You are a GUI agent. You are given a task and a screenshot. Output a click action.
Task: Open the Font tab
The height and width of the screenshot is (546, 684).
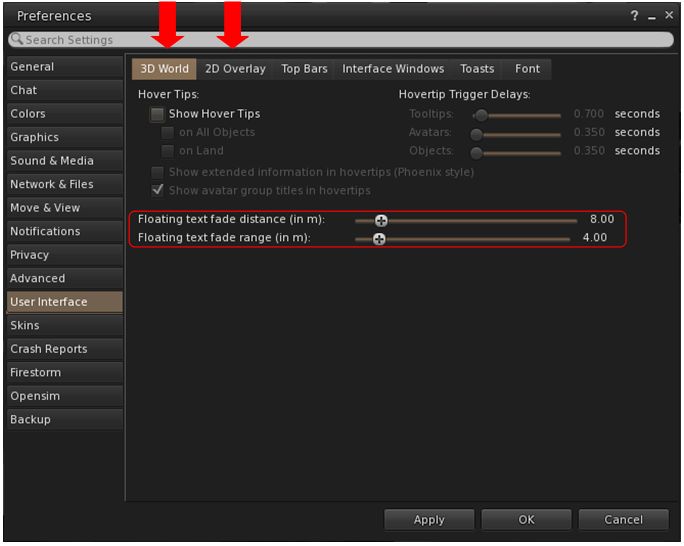(527, 69)
